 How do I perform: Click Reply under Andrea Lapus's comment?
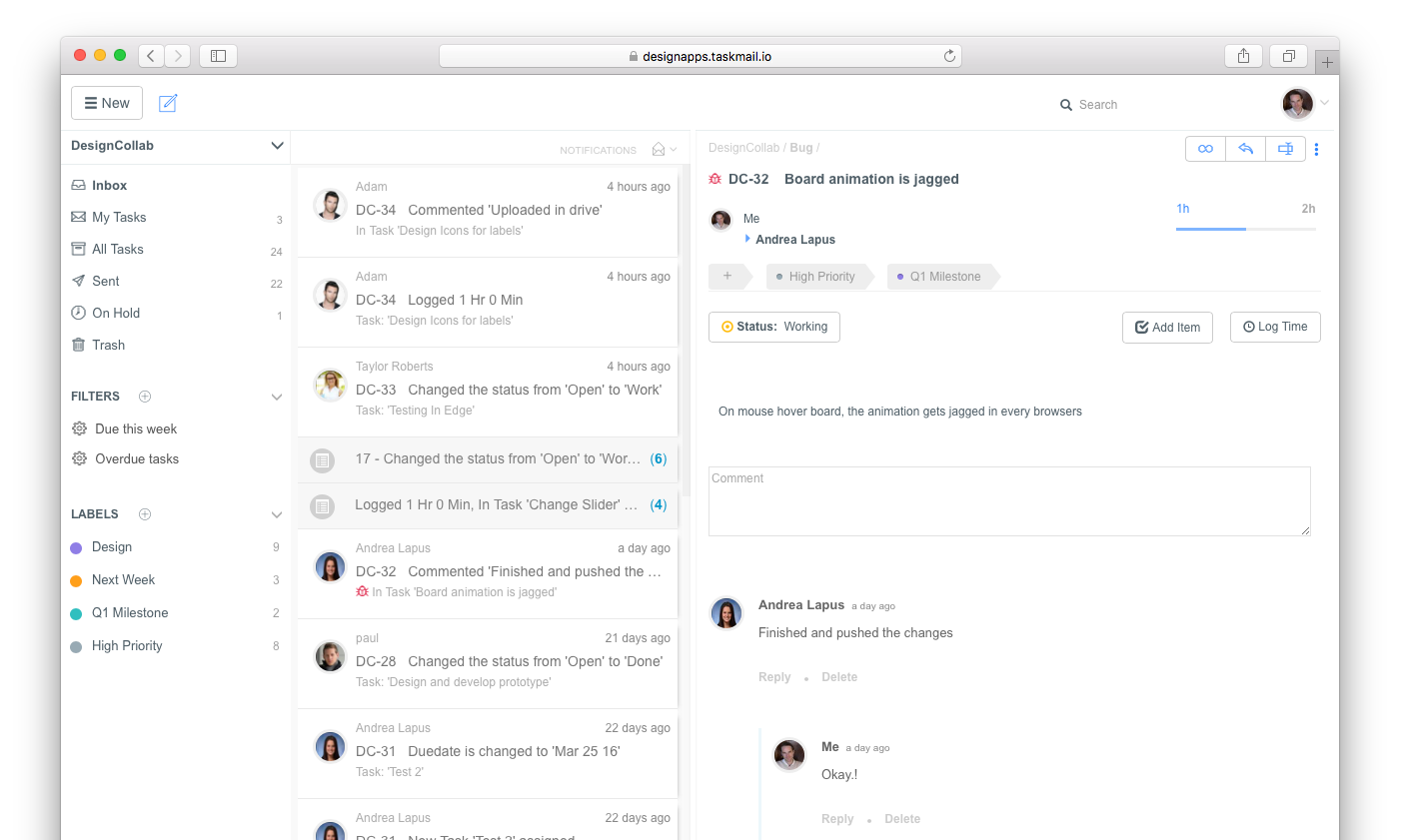pos(774,676)
